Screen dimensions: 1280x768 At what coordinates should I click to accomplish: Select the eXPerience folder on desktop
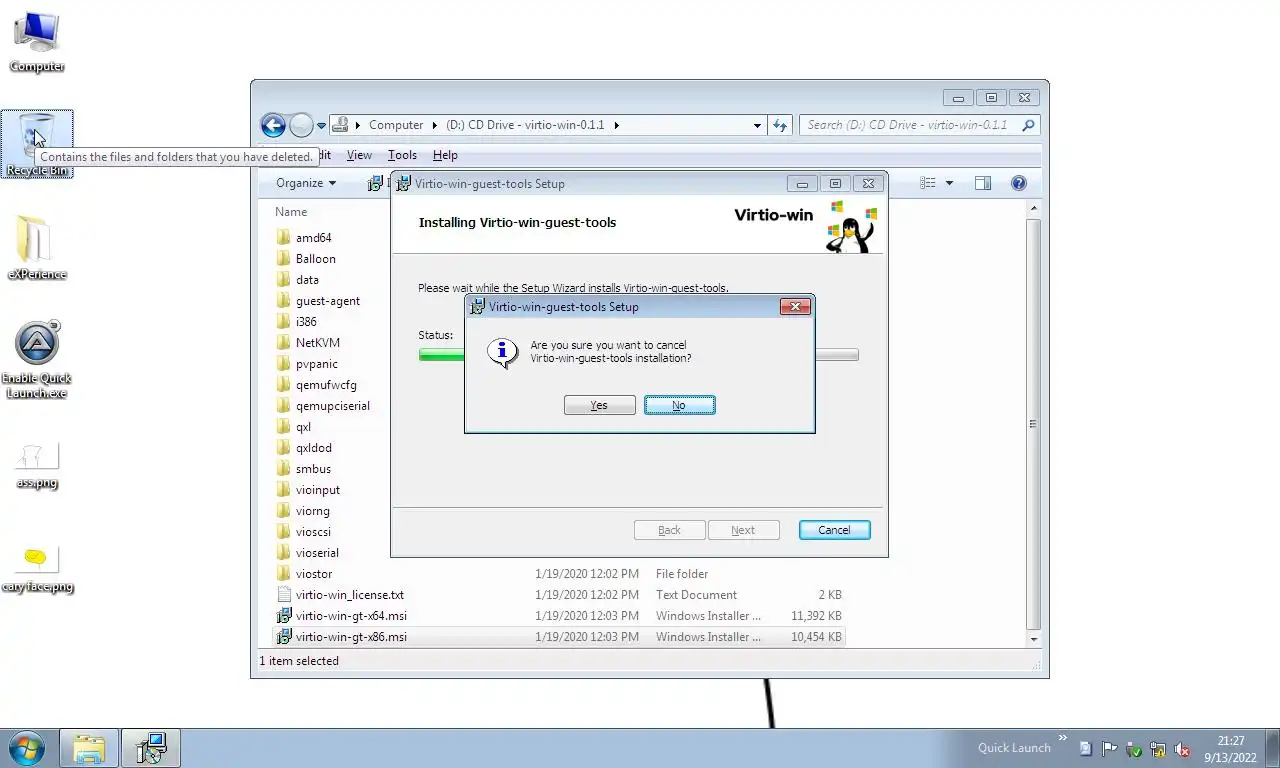[37, 248]
